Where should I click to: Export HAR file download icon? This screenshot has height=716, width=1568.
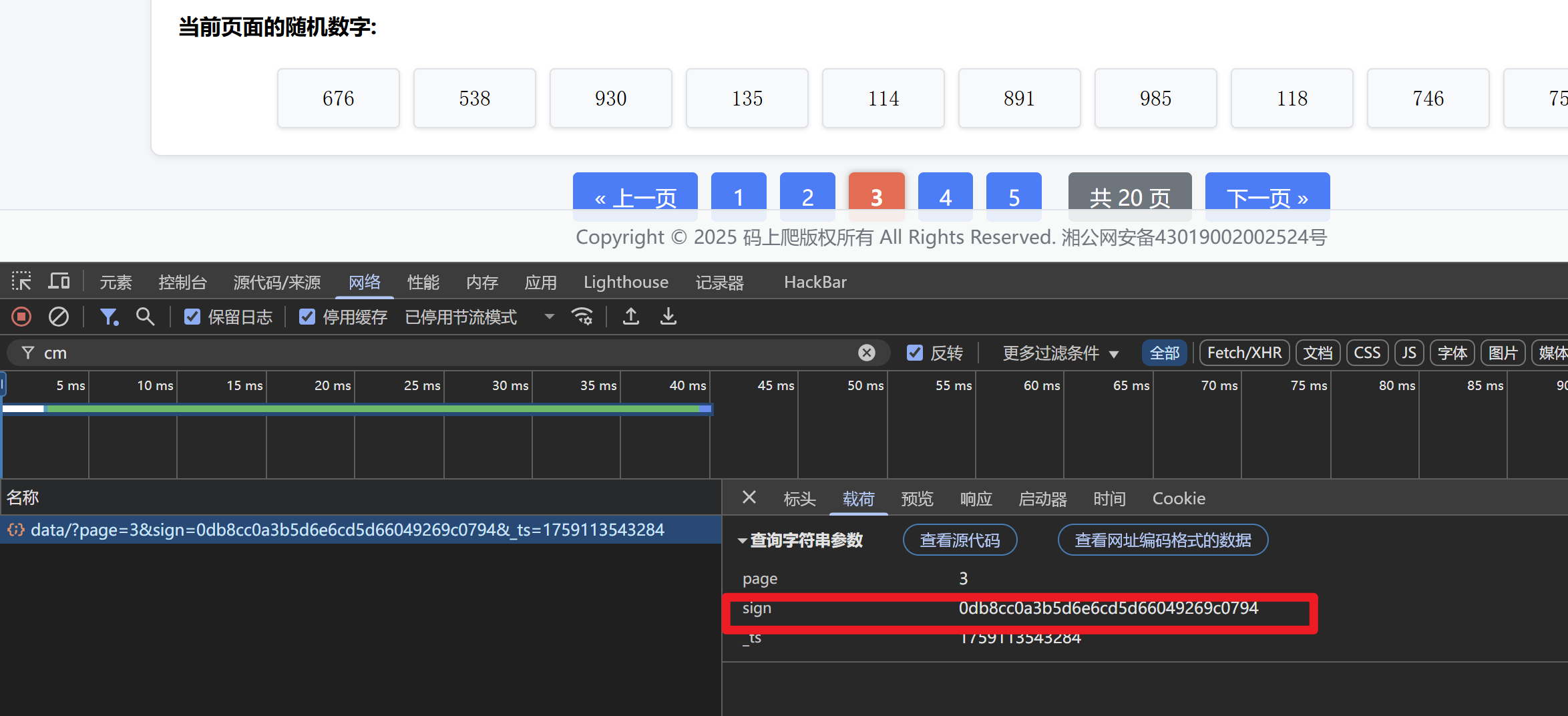[x=668, y=317]
